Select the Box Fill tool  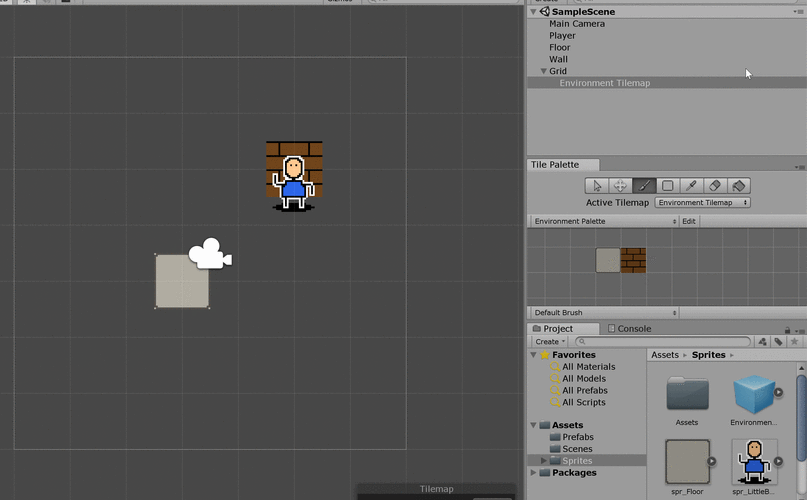[668, 185]
